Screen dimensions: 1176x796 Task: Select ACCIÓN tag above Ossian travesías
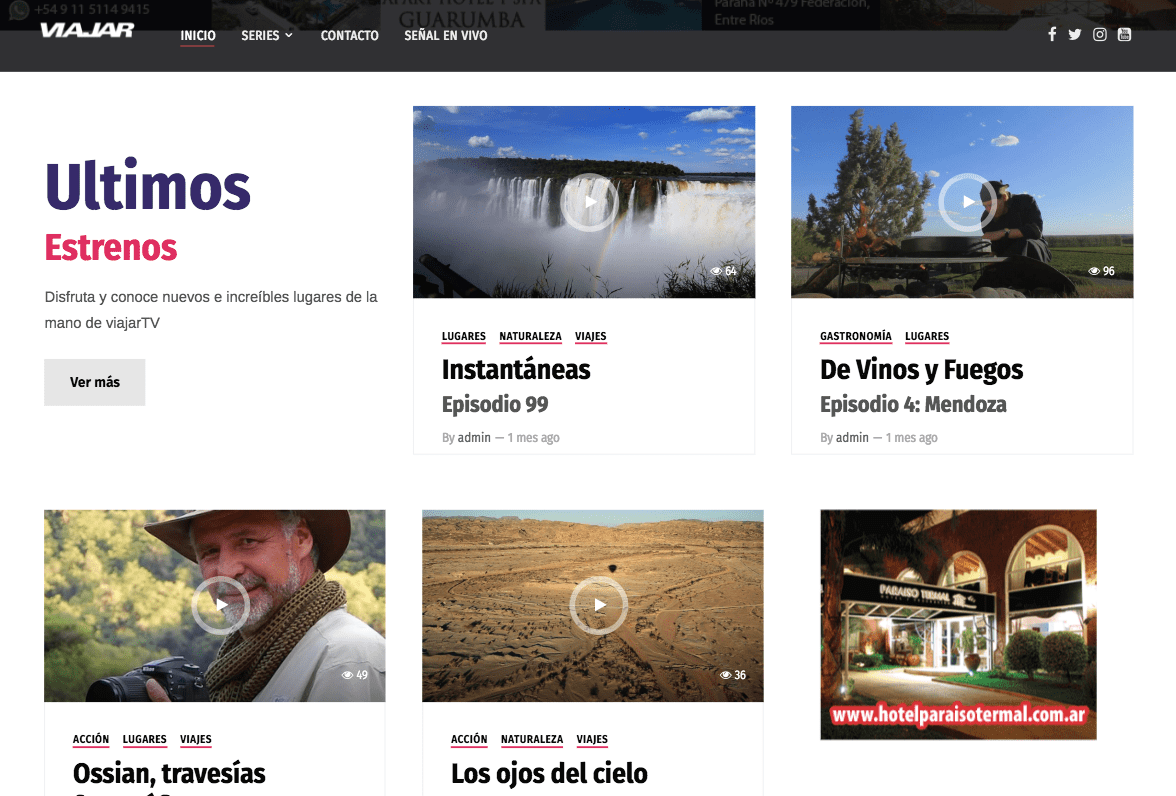[x=91, y=740]
